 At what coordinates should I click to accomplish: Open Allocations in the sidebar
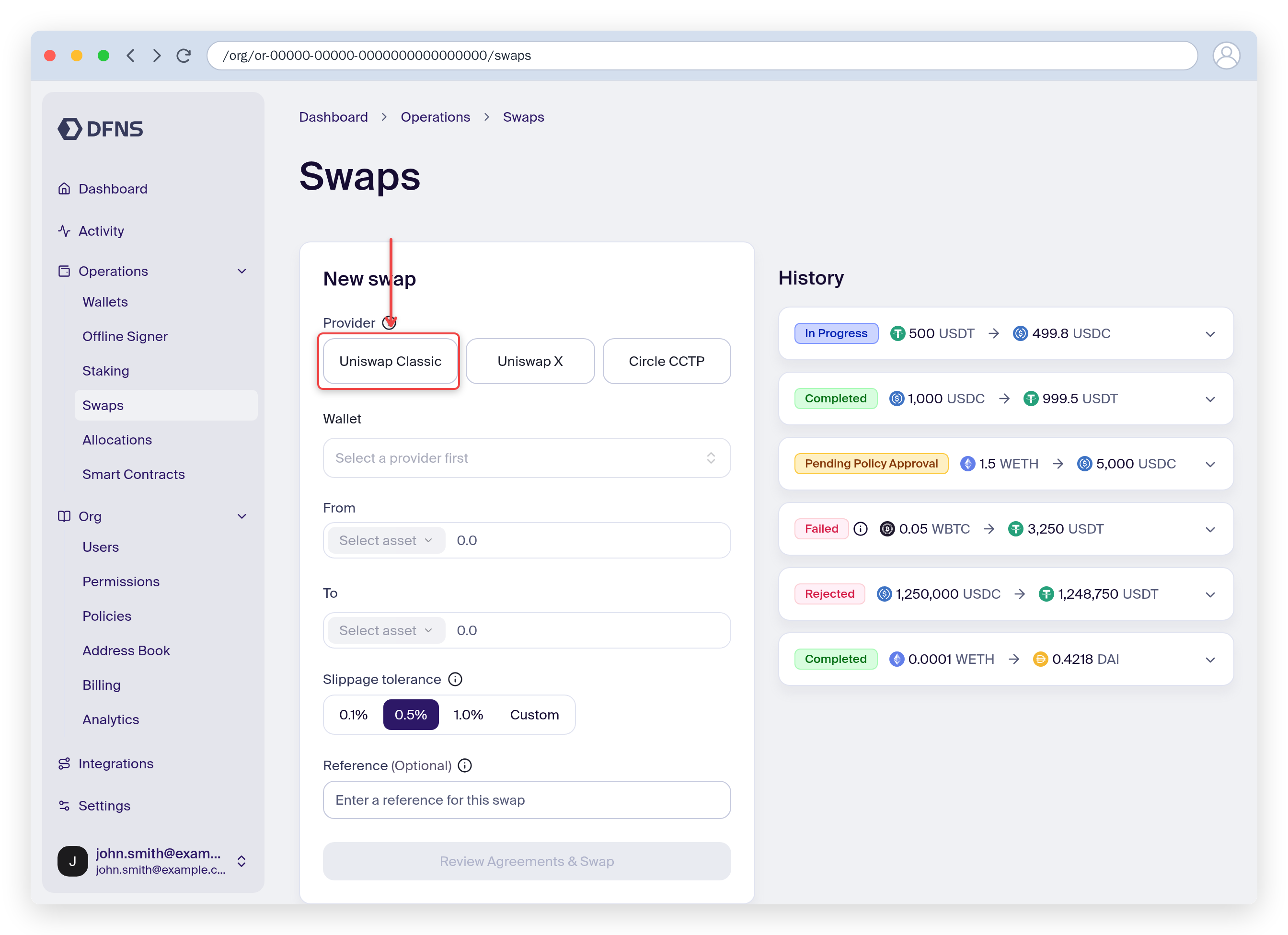coord(117,439)
